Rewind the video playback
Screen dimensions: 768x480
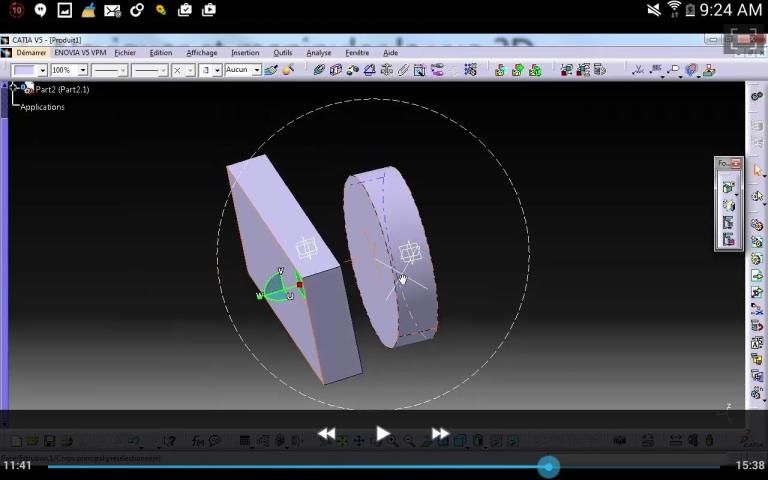click(327, 433)
